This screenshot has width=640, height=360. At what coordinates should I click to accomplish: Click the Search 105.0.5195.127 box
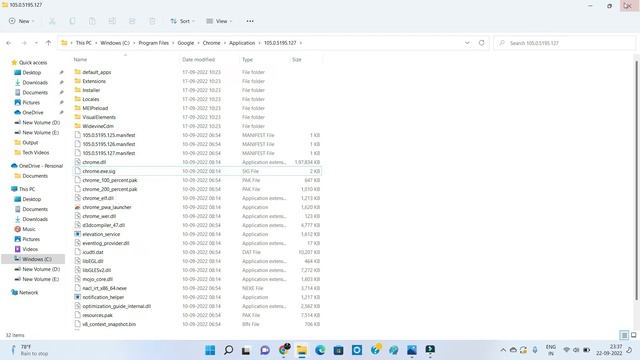coord(564,43)
